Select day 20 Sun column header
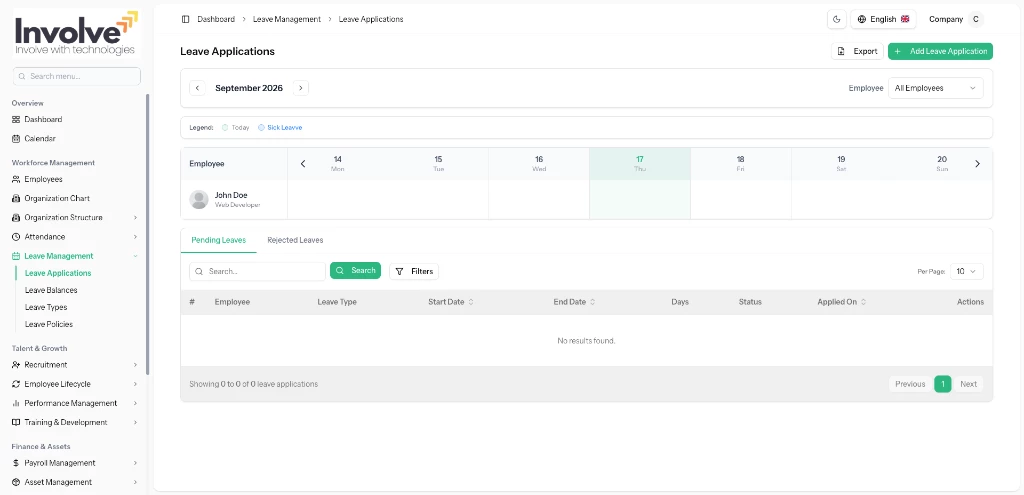 tap(942, 164)
